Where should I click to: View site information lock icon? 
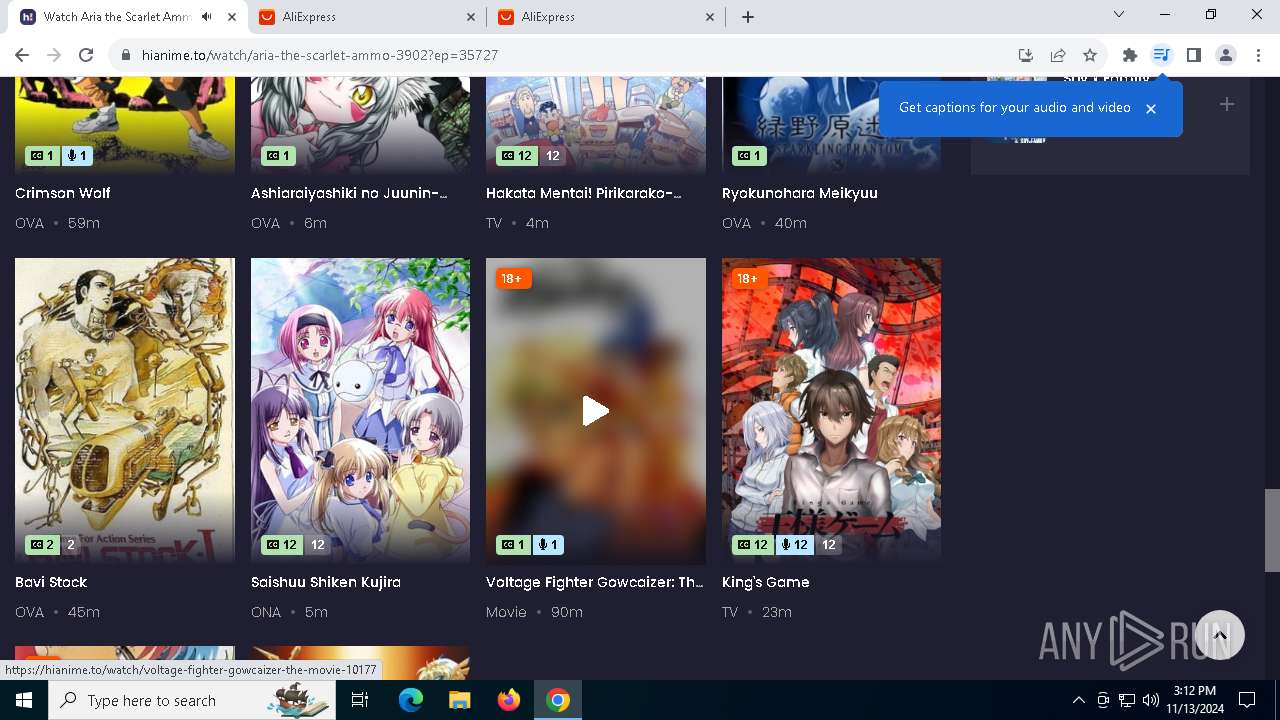point(125,55)
